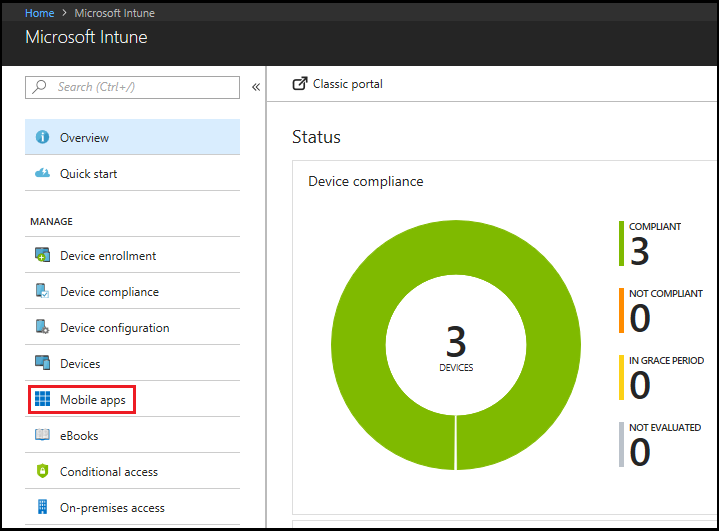Image resolution: width=719 pixels, height=531 pixels.
Task: Click the Microsoft Intune breadcrumb
Action: [114, 13]
